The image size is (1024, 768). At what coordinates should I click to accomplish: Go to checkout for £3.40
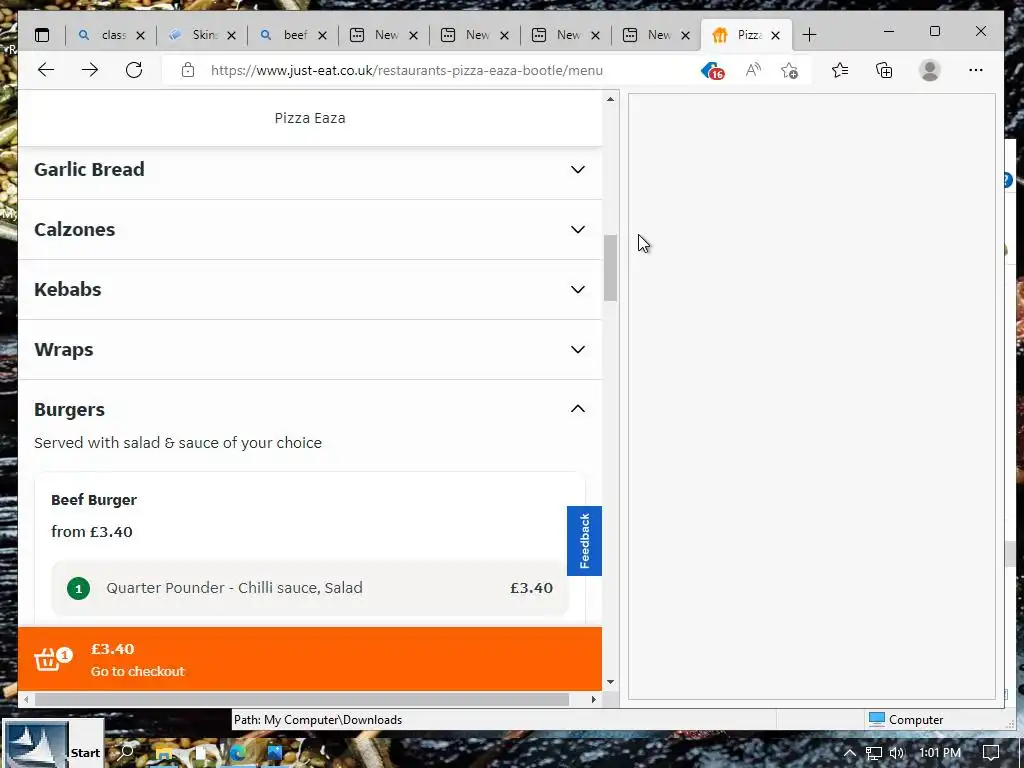click(x=310, y=659)
